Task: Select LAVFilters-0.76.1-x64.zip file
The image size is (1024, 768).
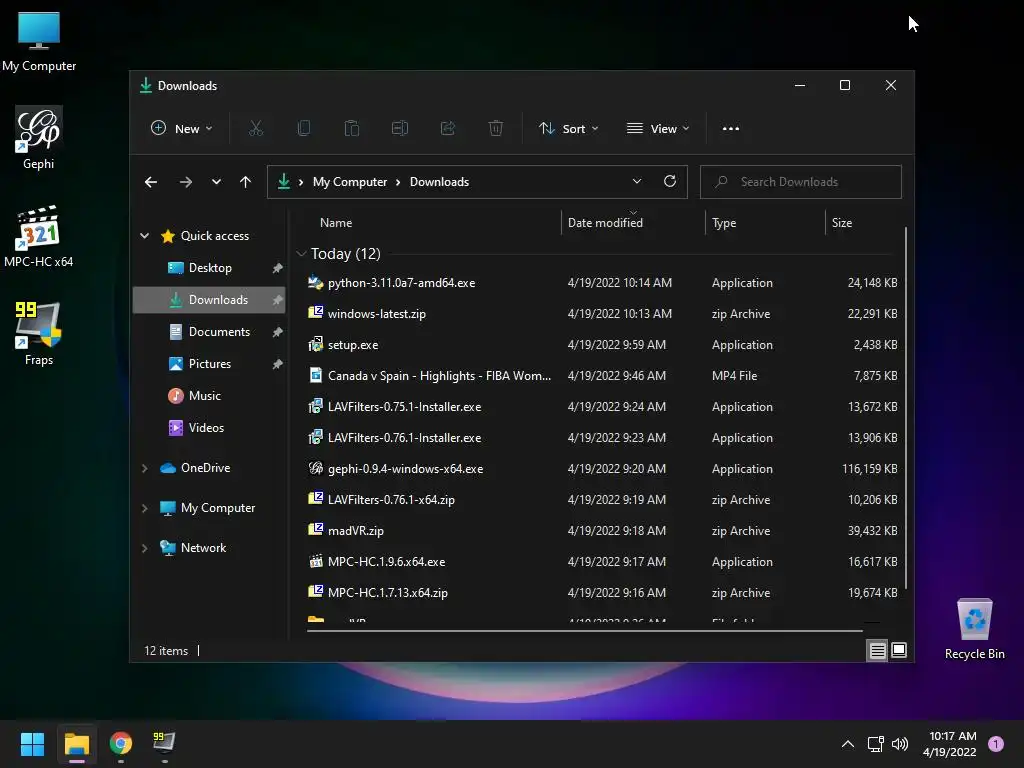Action: coord(601,500)
